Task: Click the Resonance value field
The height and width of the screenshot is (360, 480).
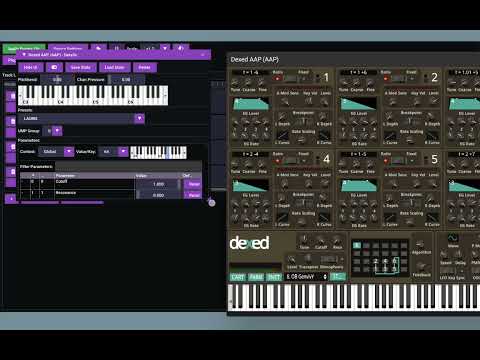Action: (x=158, y=195)
